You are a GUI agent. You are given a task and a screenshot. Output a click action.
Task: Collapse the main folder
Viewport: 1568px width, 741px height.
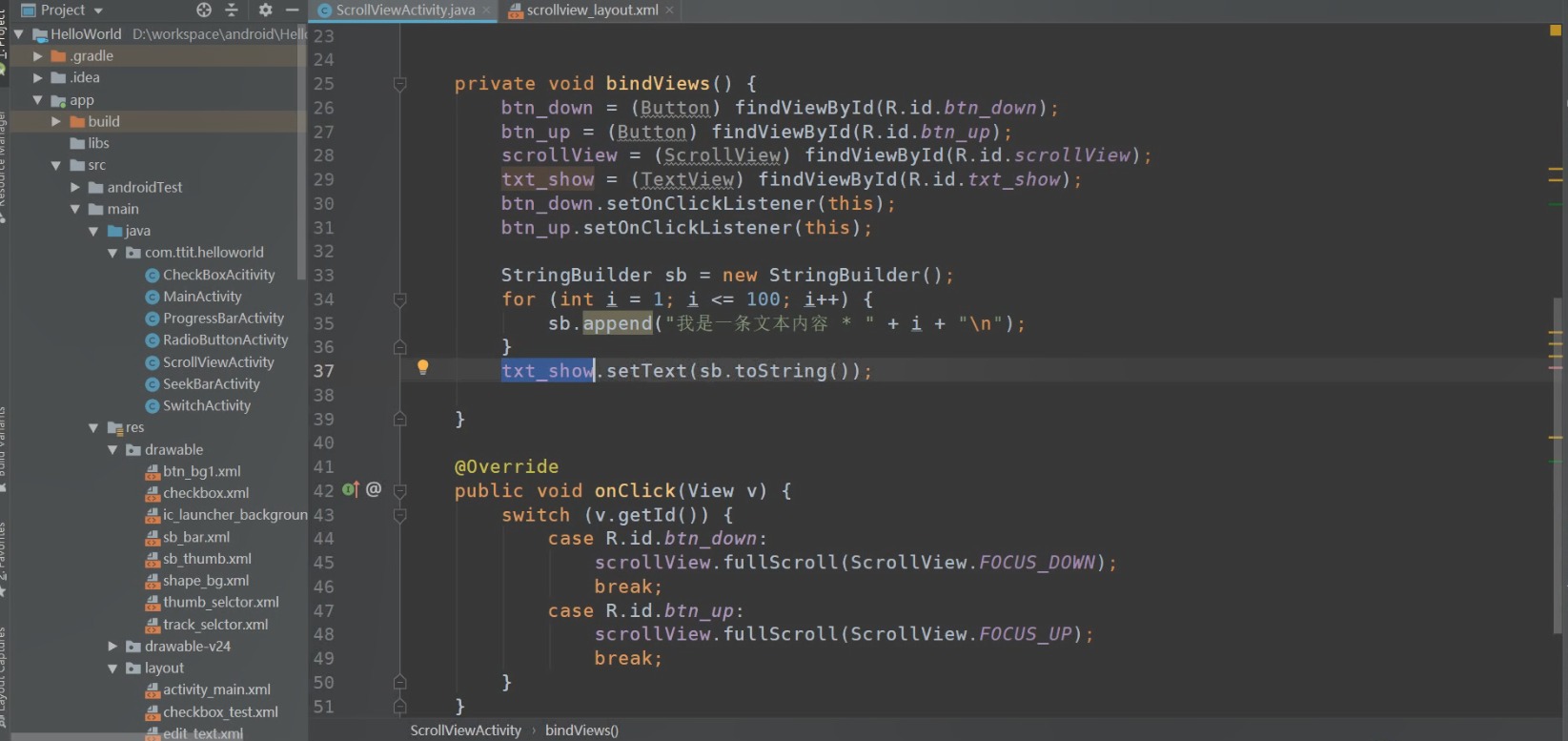click(x=75, y=210)
